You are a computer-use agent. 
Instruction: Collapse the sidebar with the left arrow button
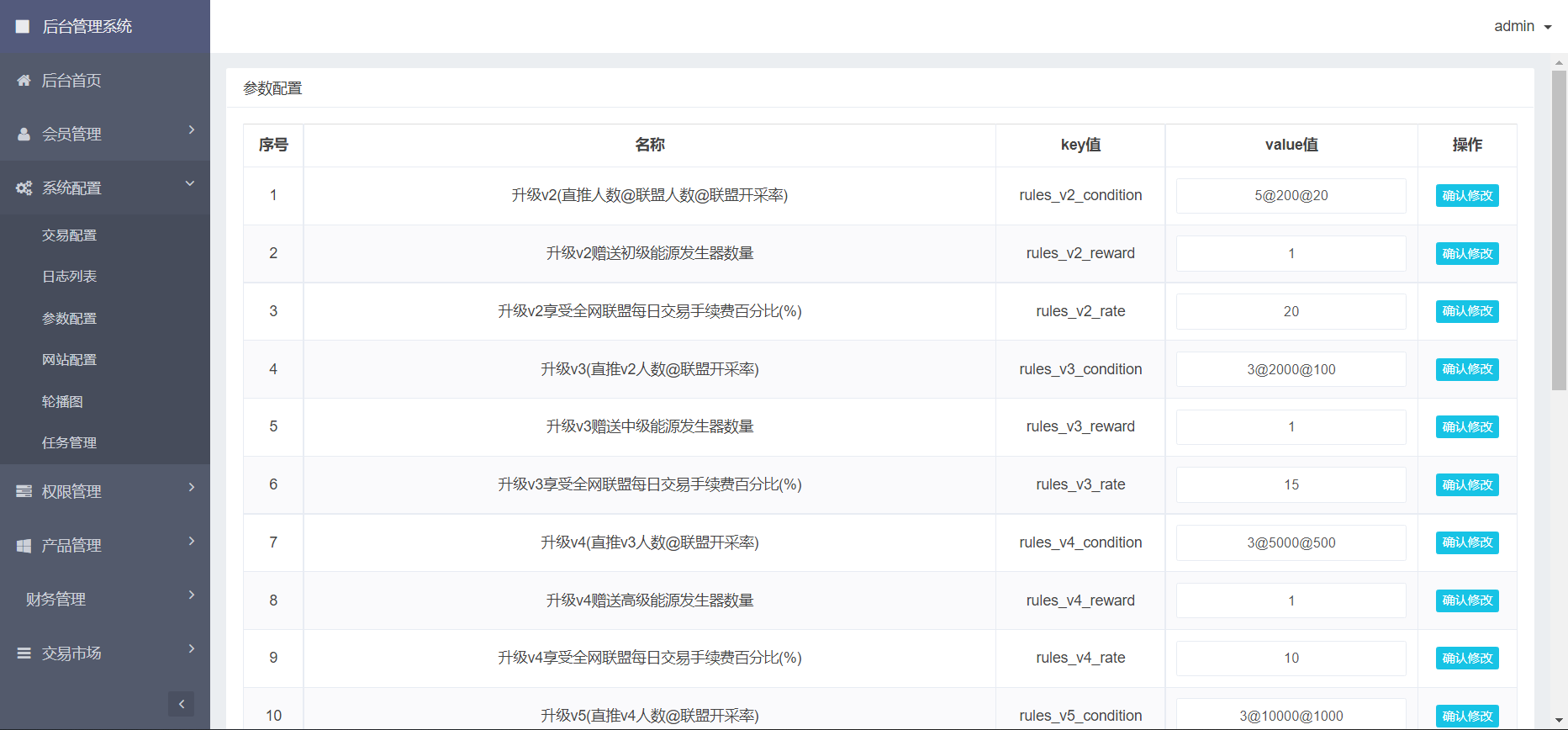click(x=181, y=704)
